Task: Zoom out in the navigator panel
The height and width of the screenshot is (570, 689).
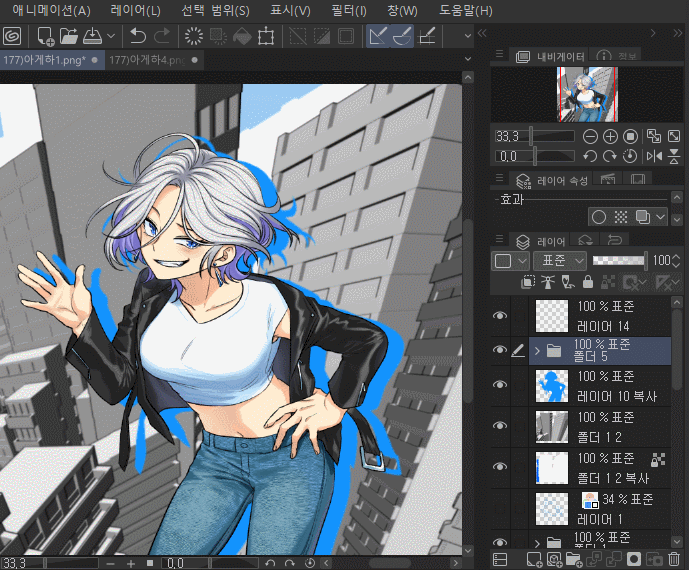Action: 590,137
